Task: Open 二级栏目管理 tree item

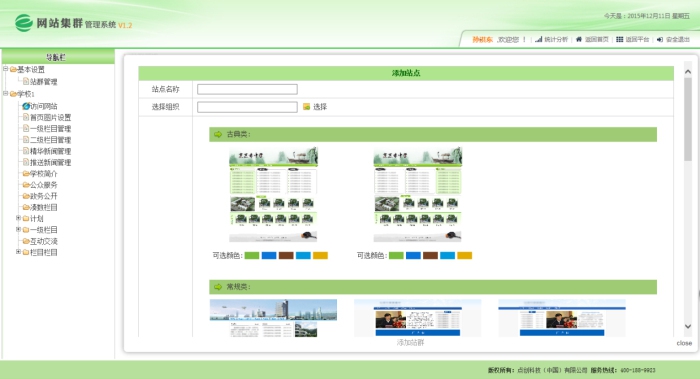Action: 50,140
